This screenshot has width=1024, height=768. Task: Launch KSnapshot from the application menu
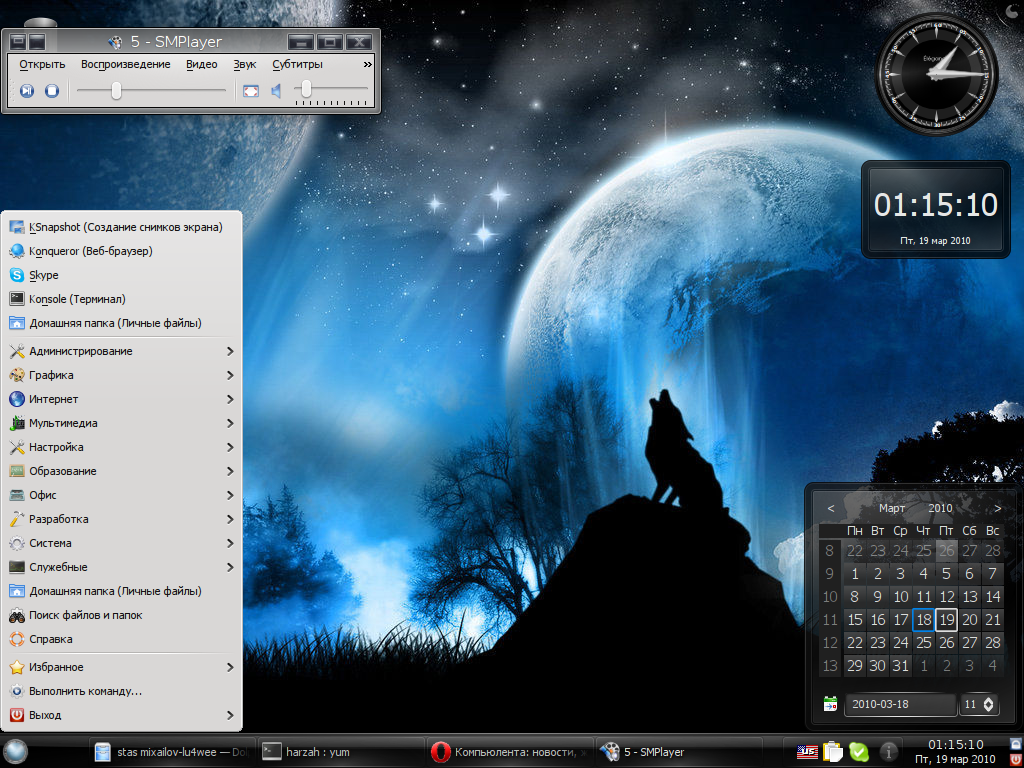click(121, 227)
